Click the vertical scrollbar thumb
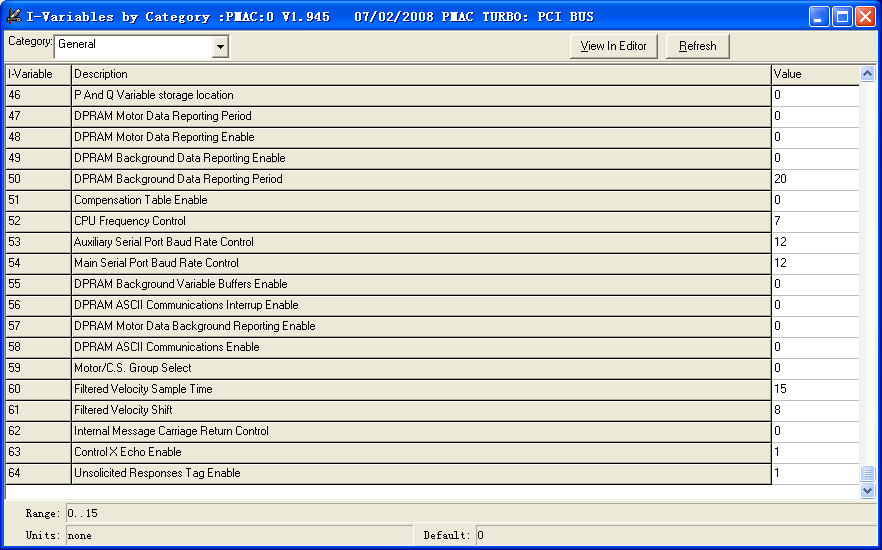This screenshot has height=550, width=882. pyautogui.click(x=867, y=473)
